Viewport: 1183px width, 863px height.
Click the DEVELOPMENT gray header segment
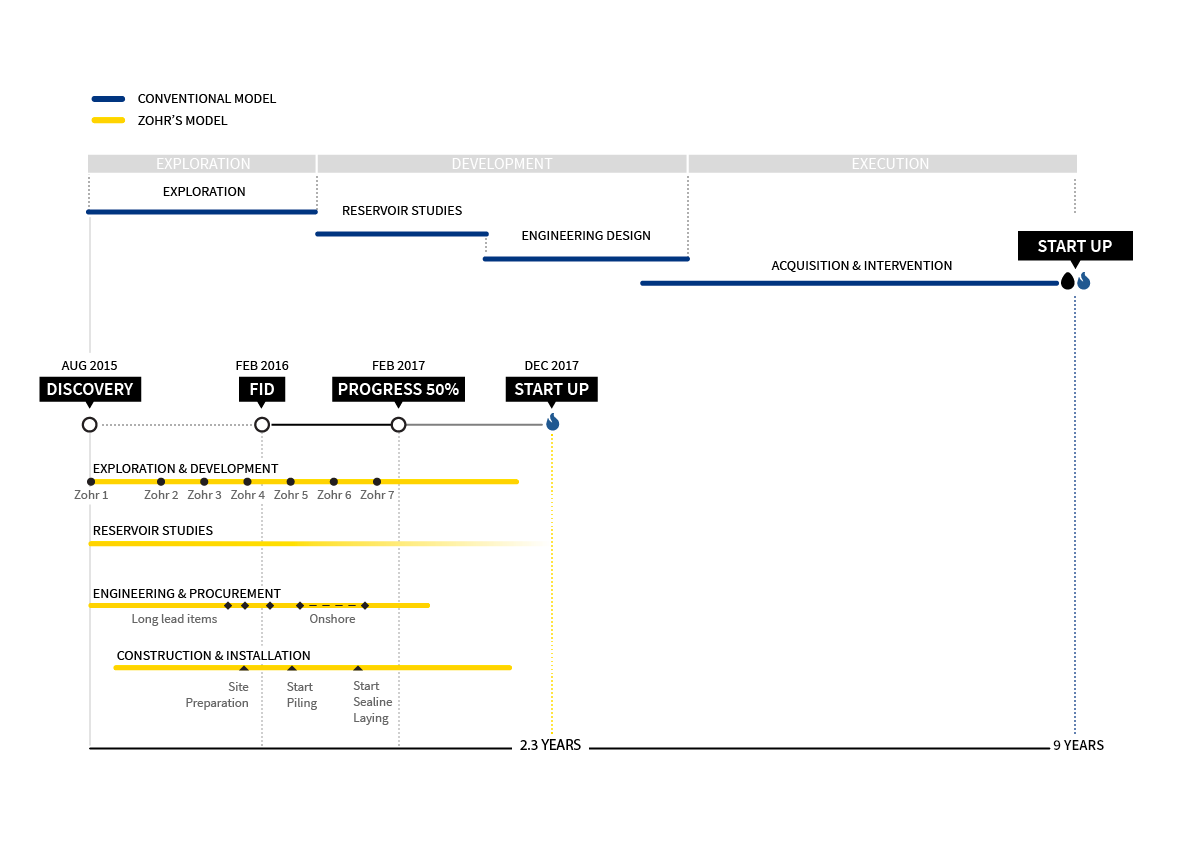502,164
